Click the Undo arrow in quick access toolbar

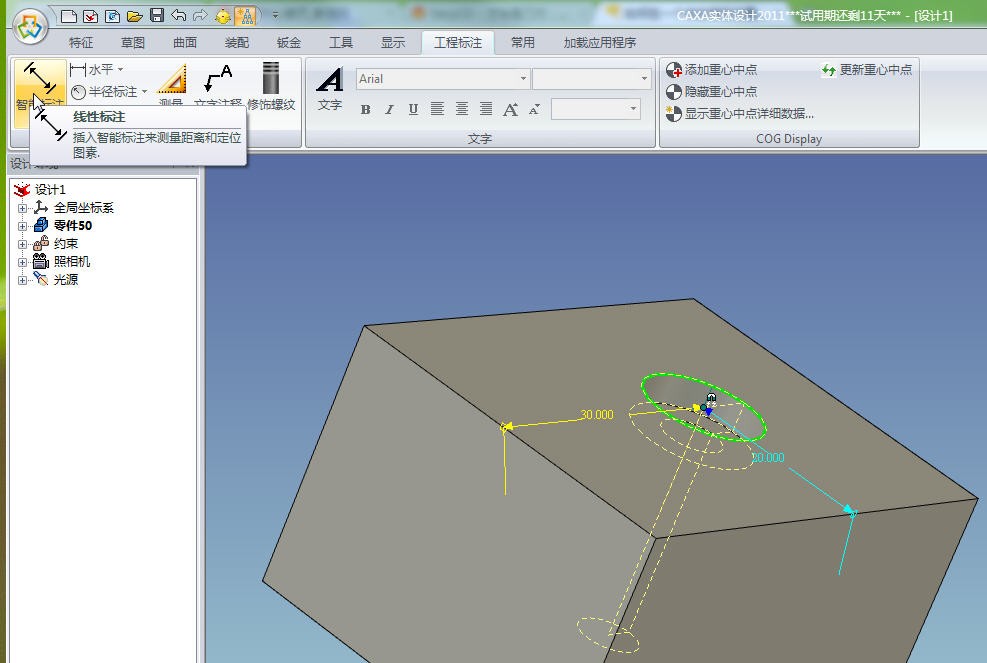[179, 16]
